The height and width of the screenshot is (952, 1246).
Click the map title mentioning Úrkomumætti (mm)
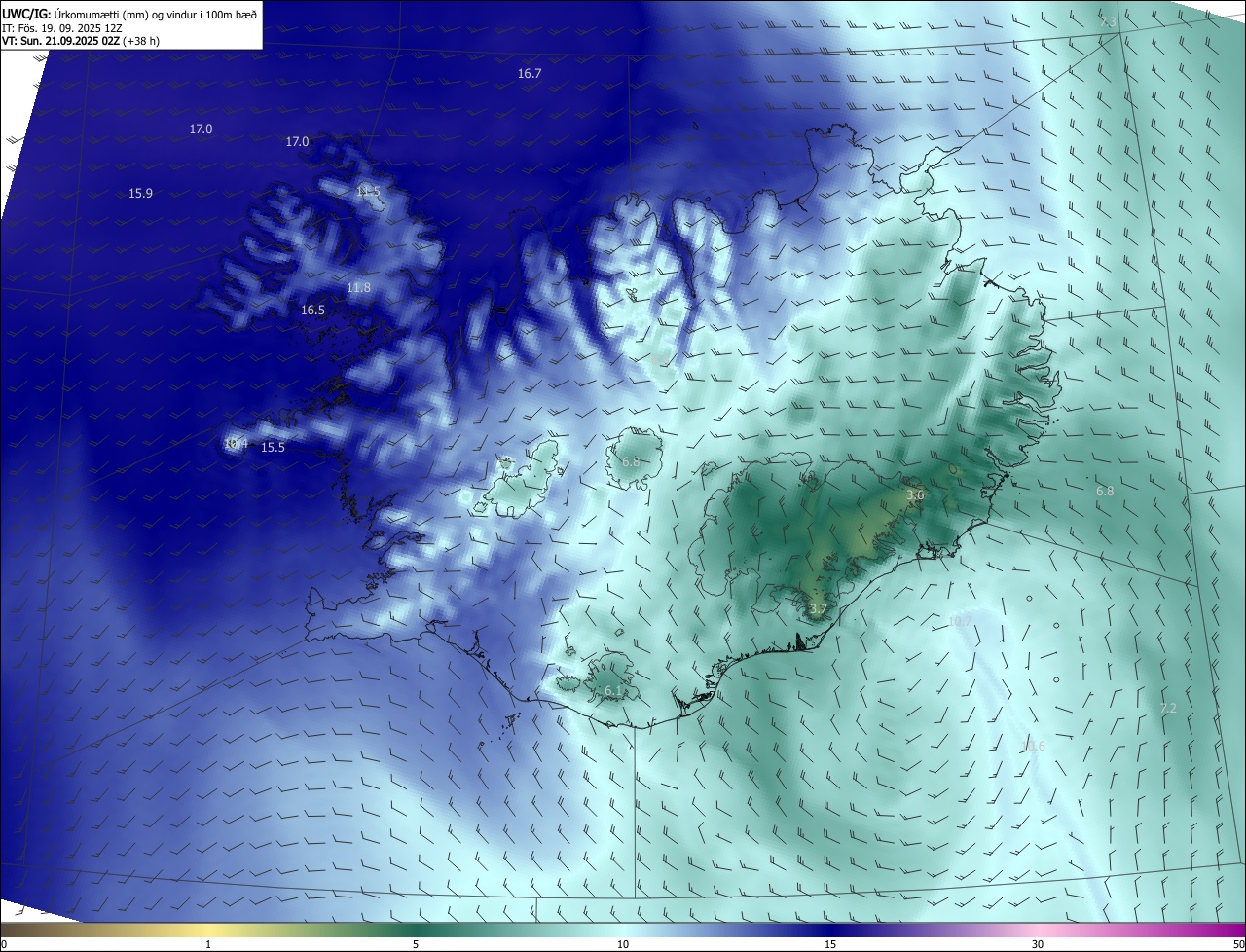(x=129, y=13)
